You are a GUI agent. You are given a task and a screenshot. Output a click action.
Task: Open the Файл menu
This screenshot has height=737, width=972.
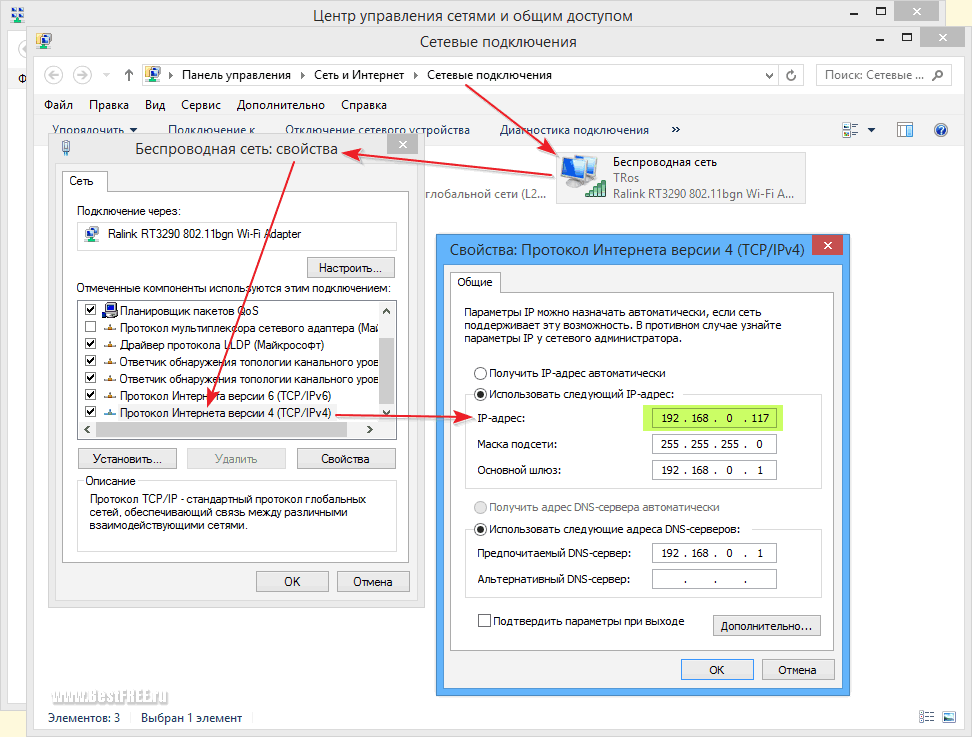(x=58, y=105)
